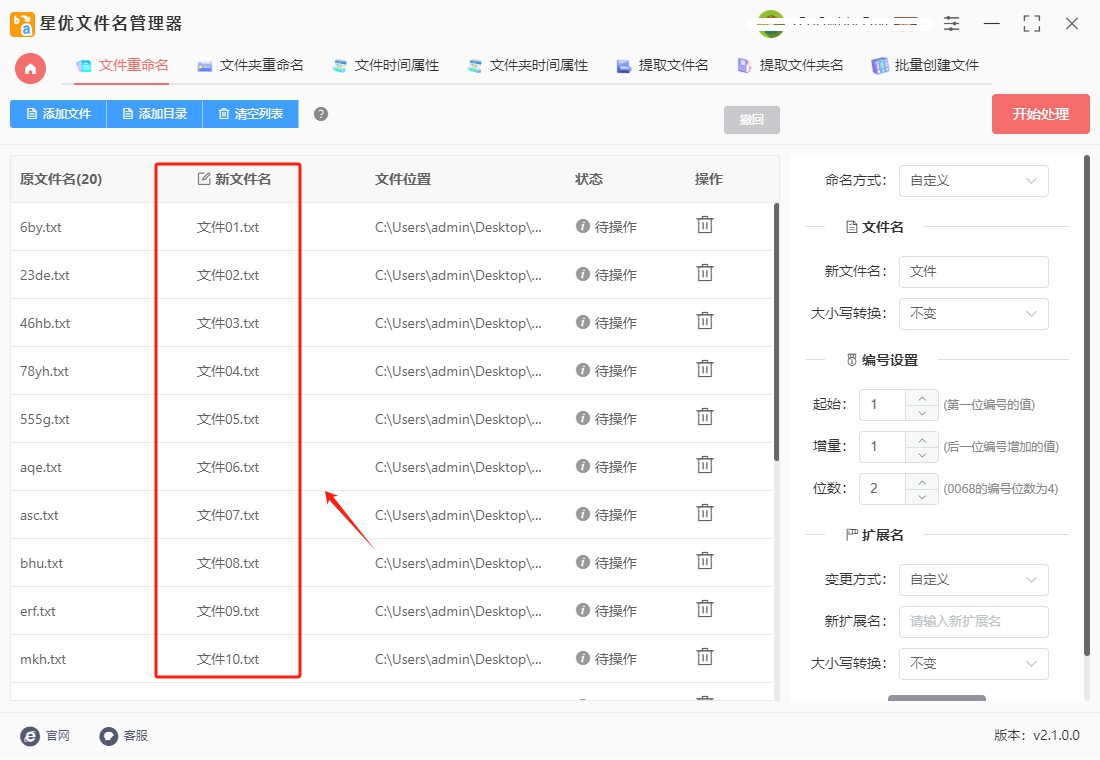Decrease the 起始 value with down arrow
The width and height of the screenshot is (1100, 760).
922,413
